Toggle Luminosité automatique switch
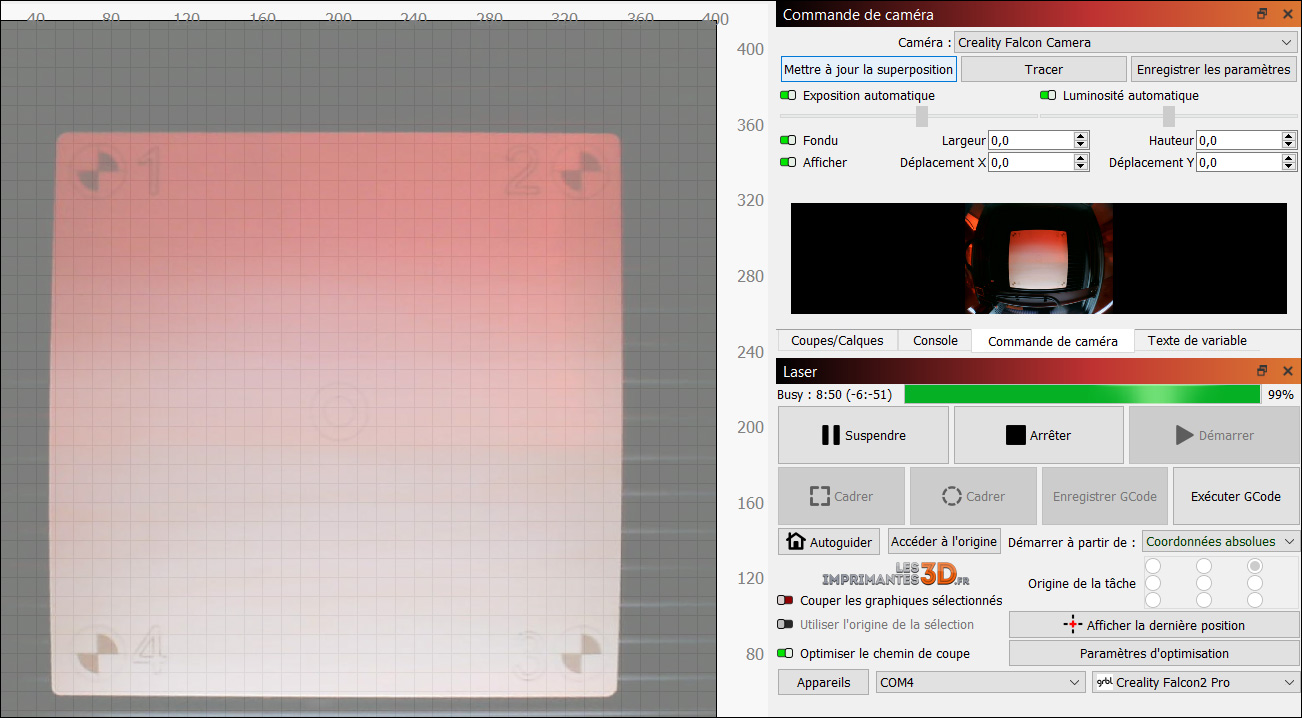The width and height of the screenshot is (1302, 718). click(1048, 96)
